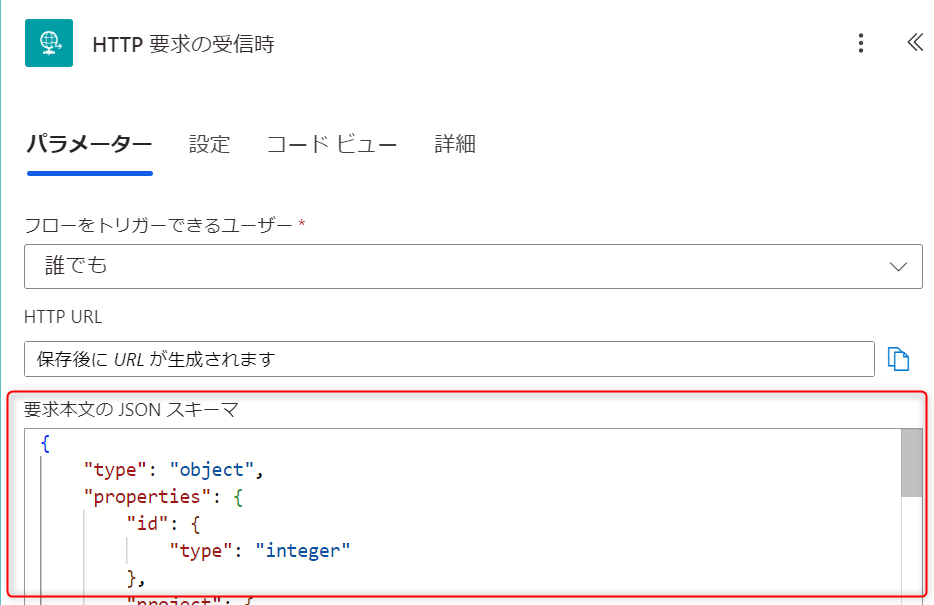Click the "properties" key in schema

pyautogui.click(x=147, y=497)
